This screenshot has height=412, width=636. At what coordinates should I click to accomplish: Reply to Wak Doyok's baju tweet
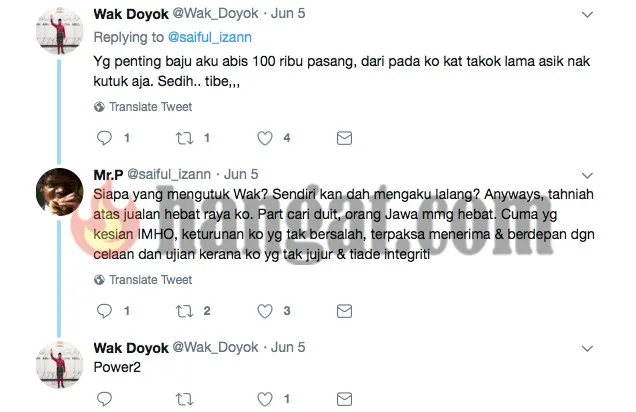tap(104, 138)
